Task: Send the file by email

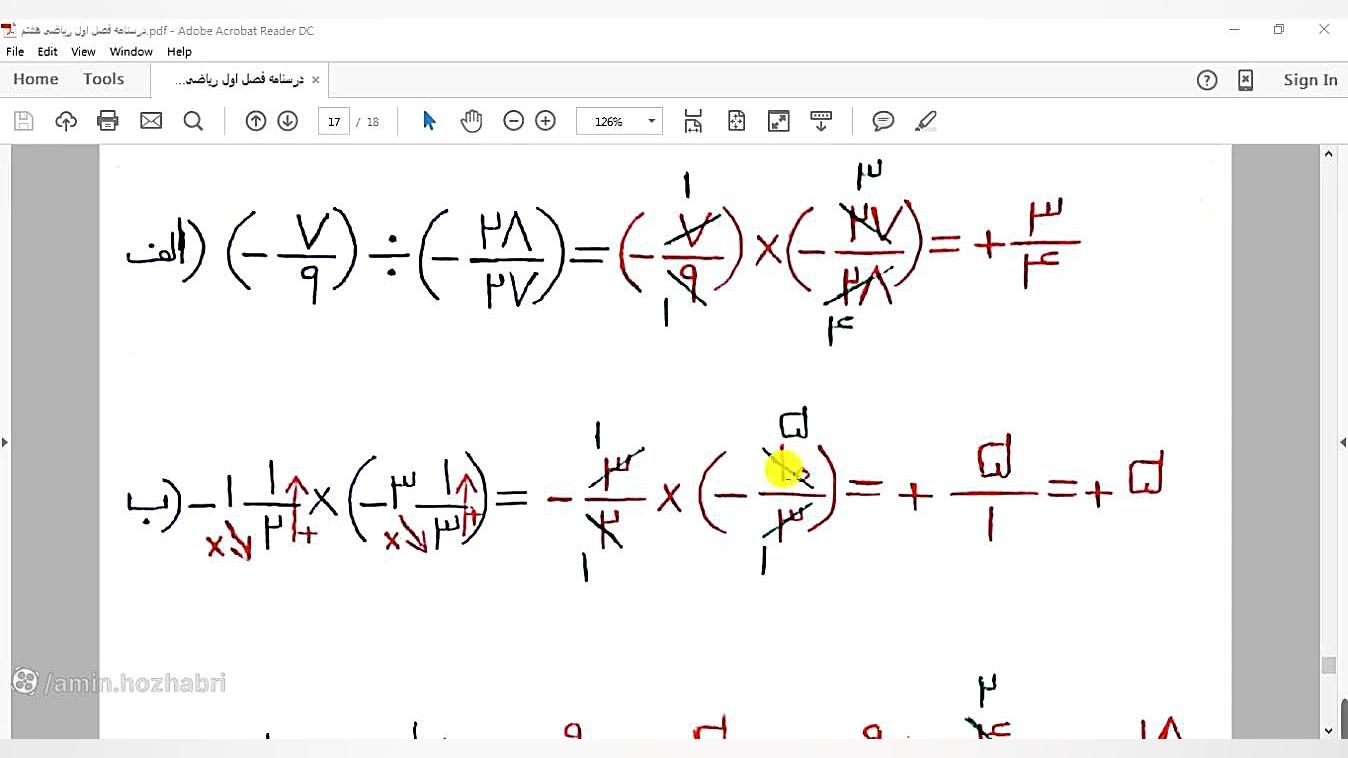Action: point(151,121)
